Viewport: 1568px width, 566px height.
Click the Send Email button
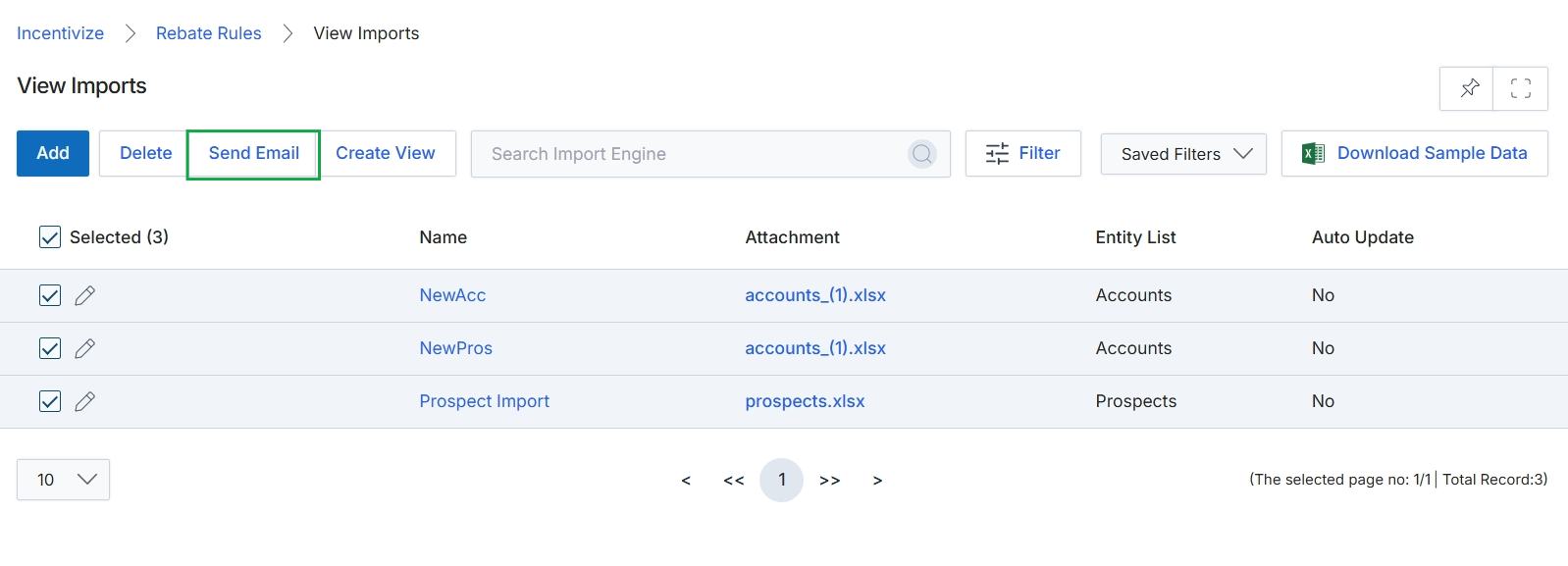(253, 154)
